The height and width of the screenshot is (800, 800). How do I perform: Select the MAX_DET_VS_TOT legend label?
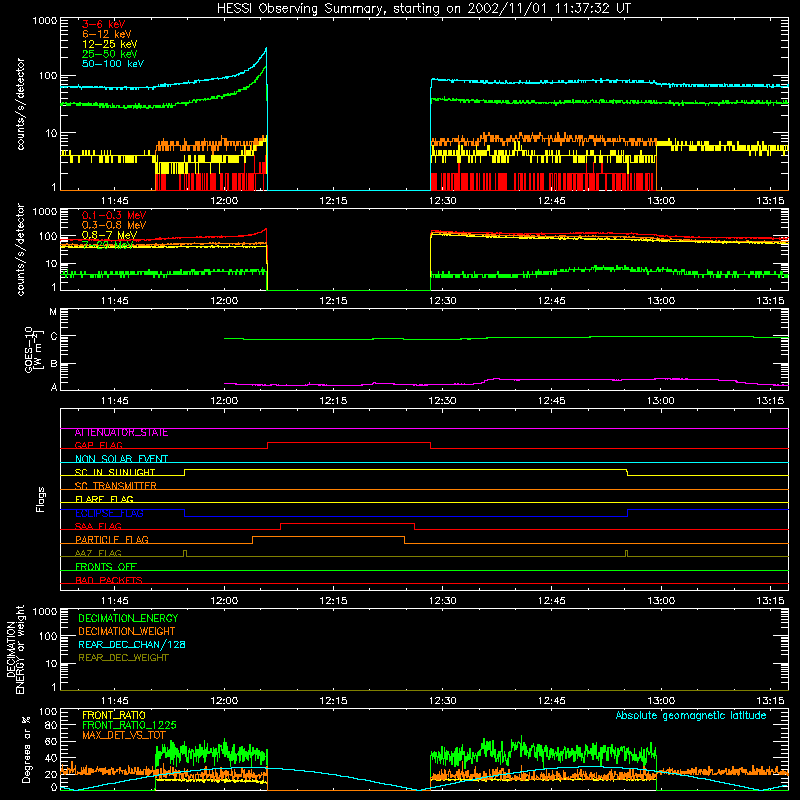click(x=124, y=735)
